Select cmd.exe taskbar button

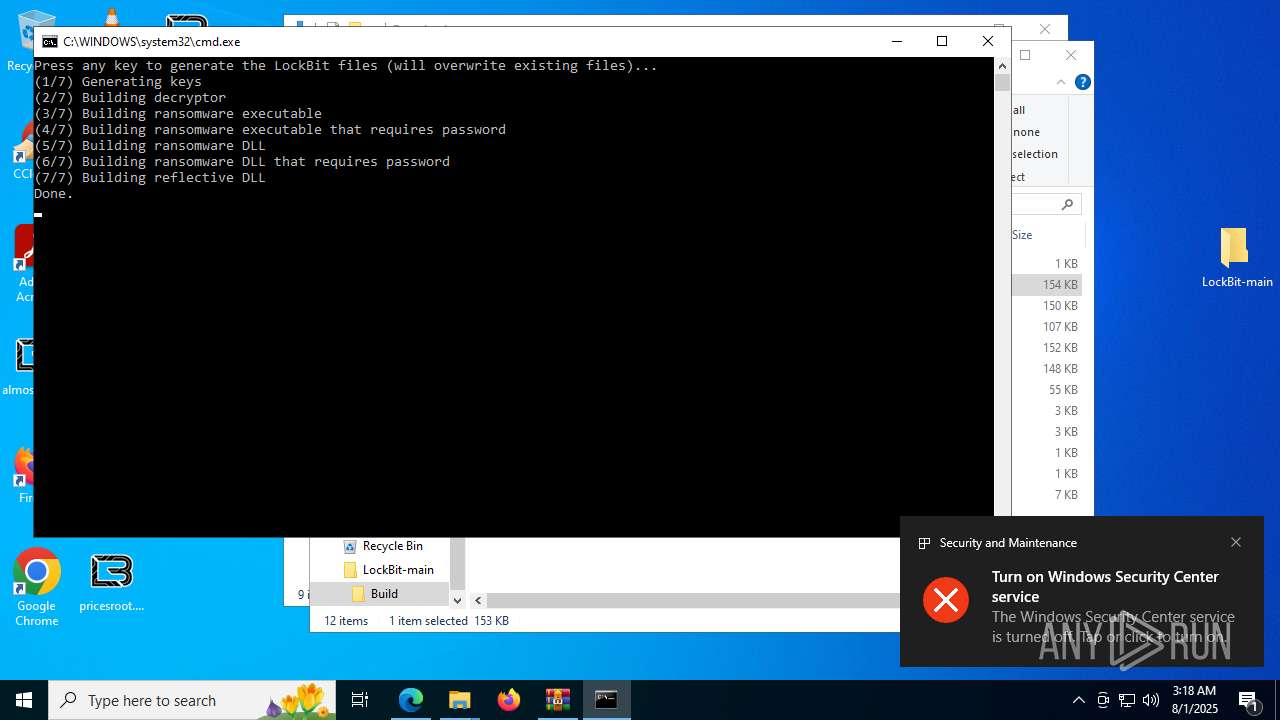607,700
